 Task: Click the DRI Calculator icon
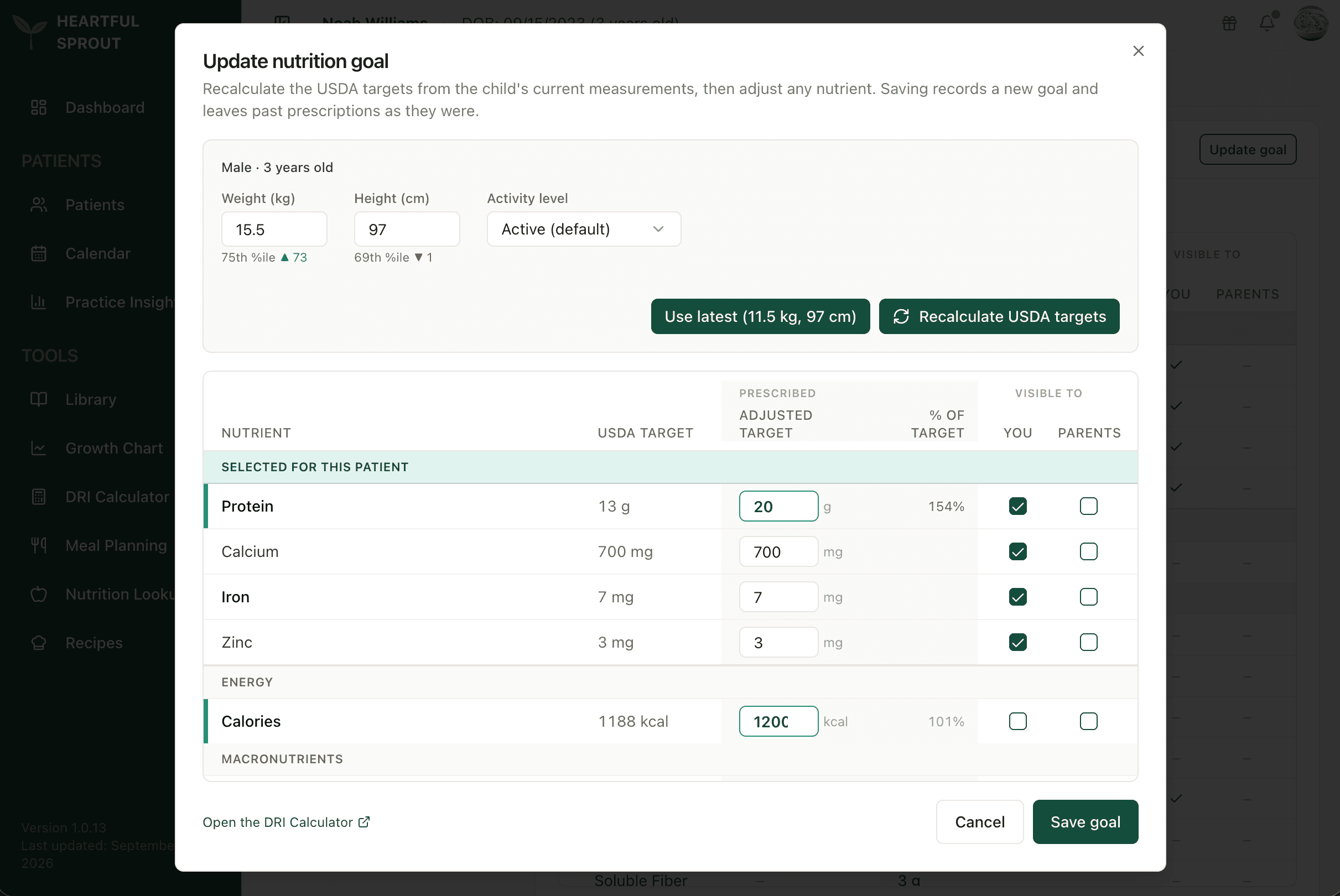point(38,497)
